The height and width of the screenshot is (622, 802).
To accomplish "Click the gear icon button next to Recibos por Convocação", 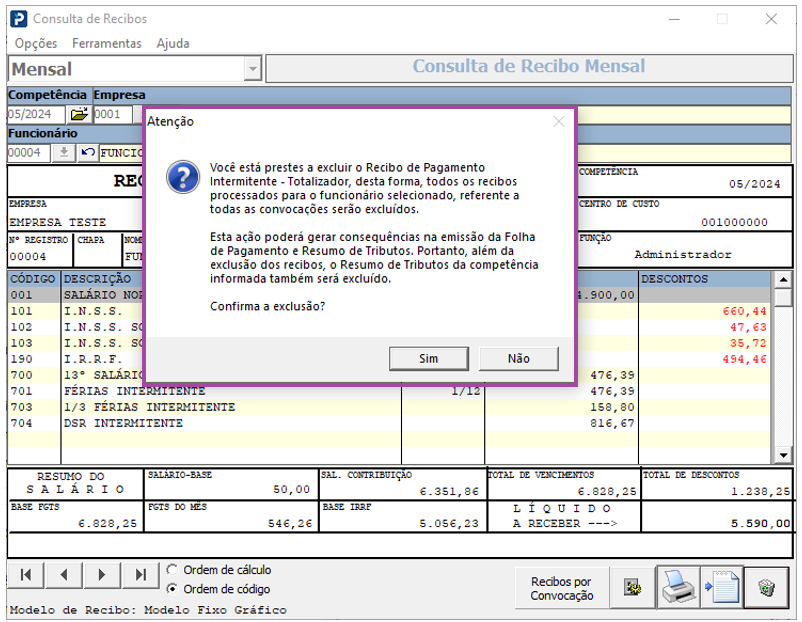I will 632,588.
